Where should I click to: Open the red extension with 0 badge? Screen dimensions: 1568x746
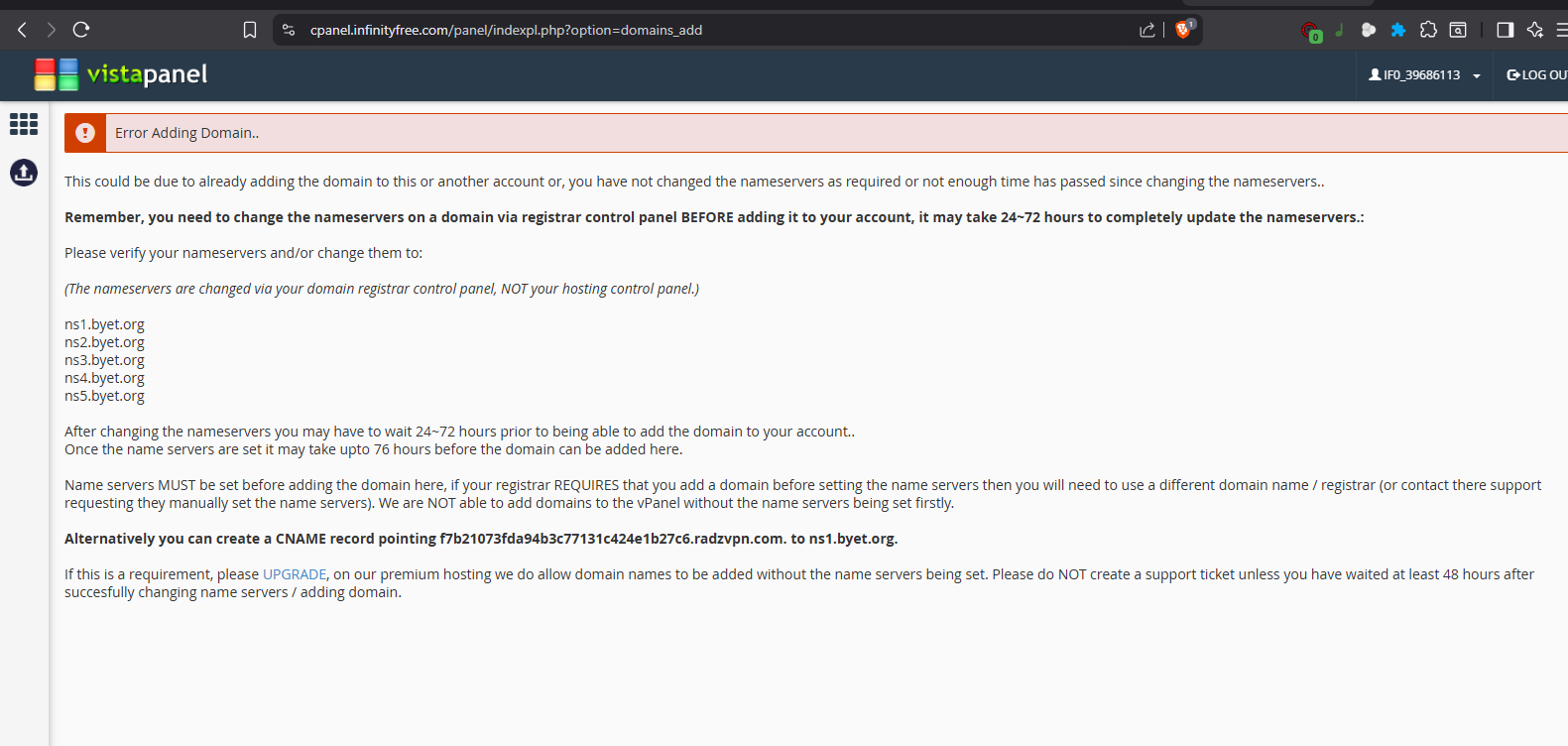1310,31
